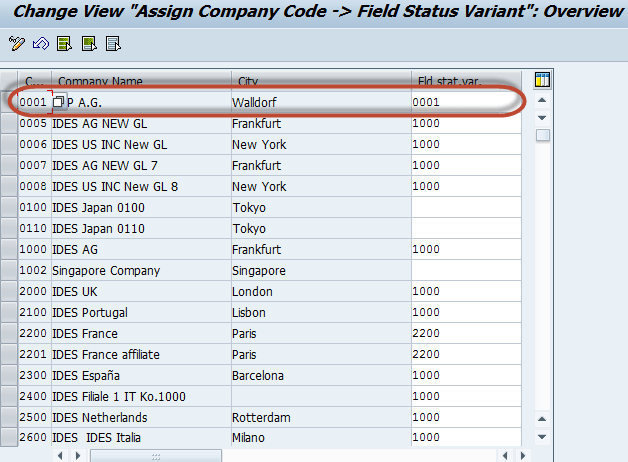Click the scroll-down arrow at the table bottom right
The width and height of the screenshot is (628, 462).
tap(543, 437)
